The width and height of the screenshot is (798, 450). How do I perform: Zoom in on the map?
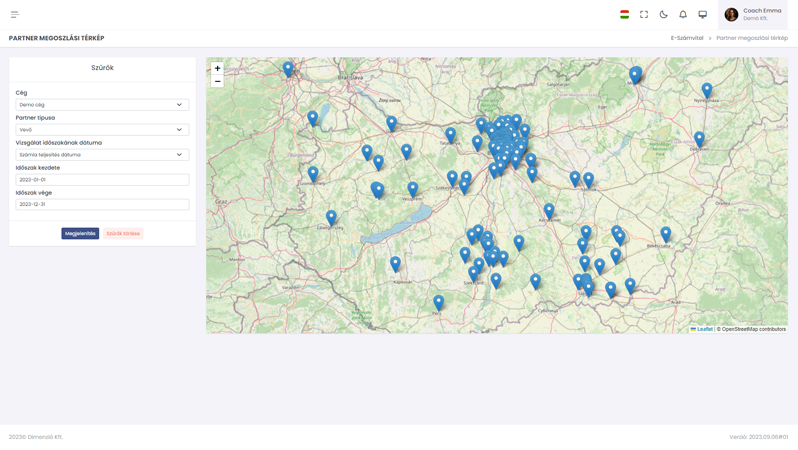click(x=217, y=69)
